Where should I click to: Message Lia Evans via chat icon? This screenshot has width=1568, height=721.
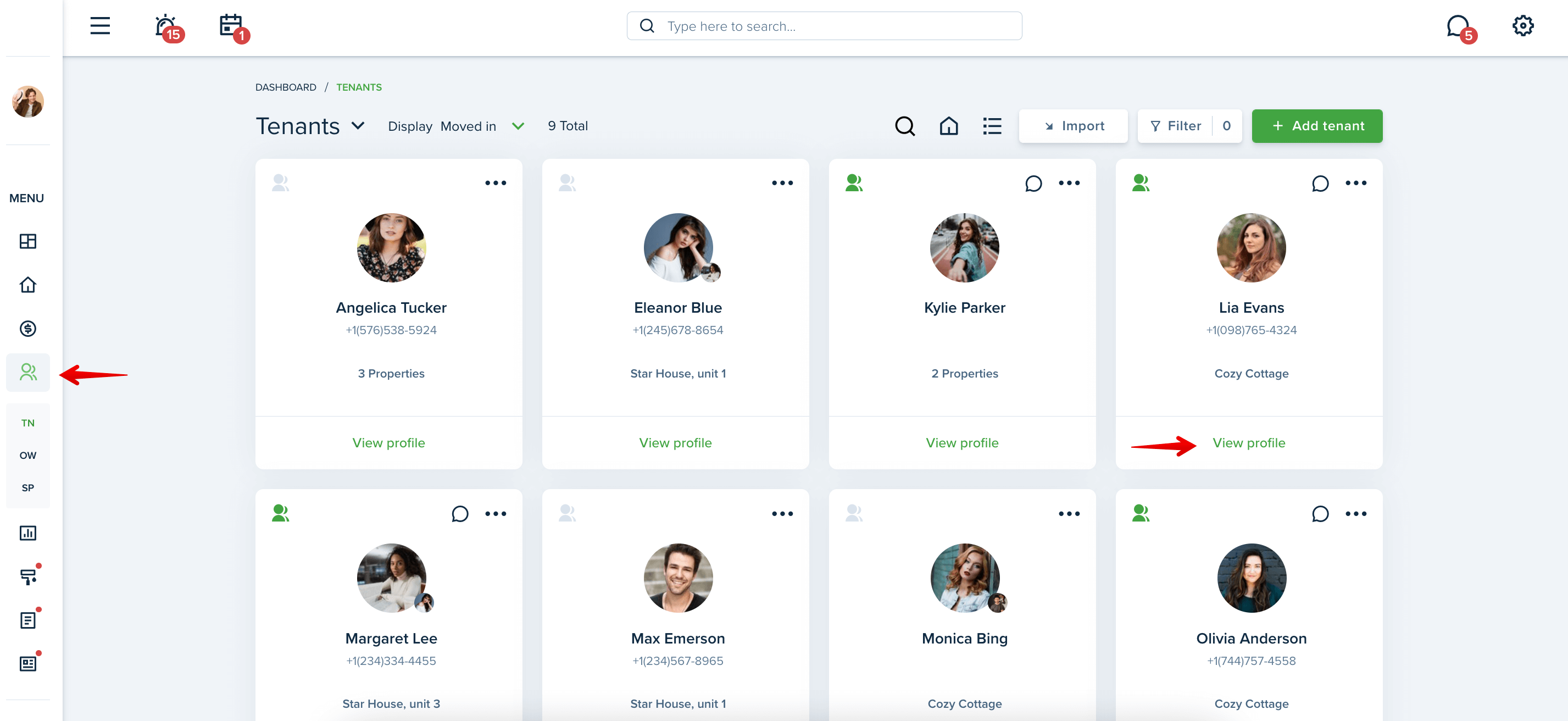(x=1320, y=184)
